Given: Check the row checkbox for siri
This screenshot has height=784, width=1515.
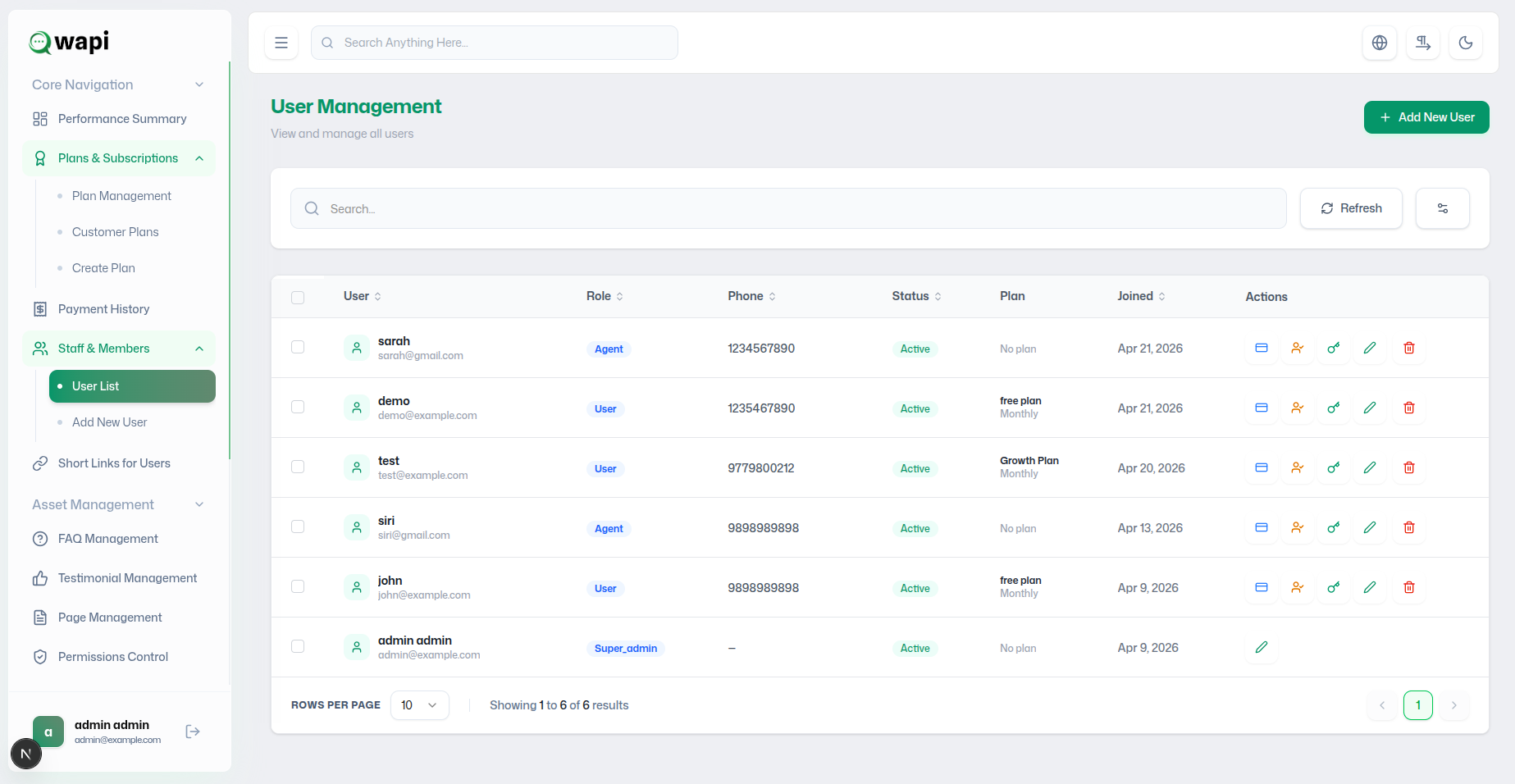Looking at the screenshot, I should point(298,526).
